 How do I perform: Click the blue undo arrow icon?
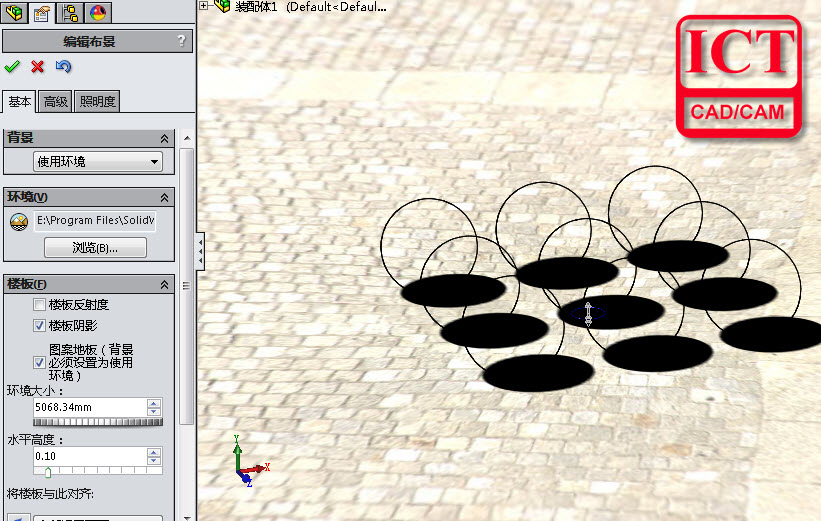(x=64, y=67)
